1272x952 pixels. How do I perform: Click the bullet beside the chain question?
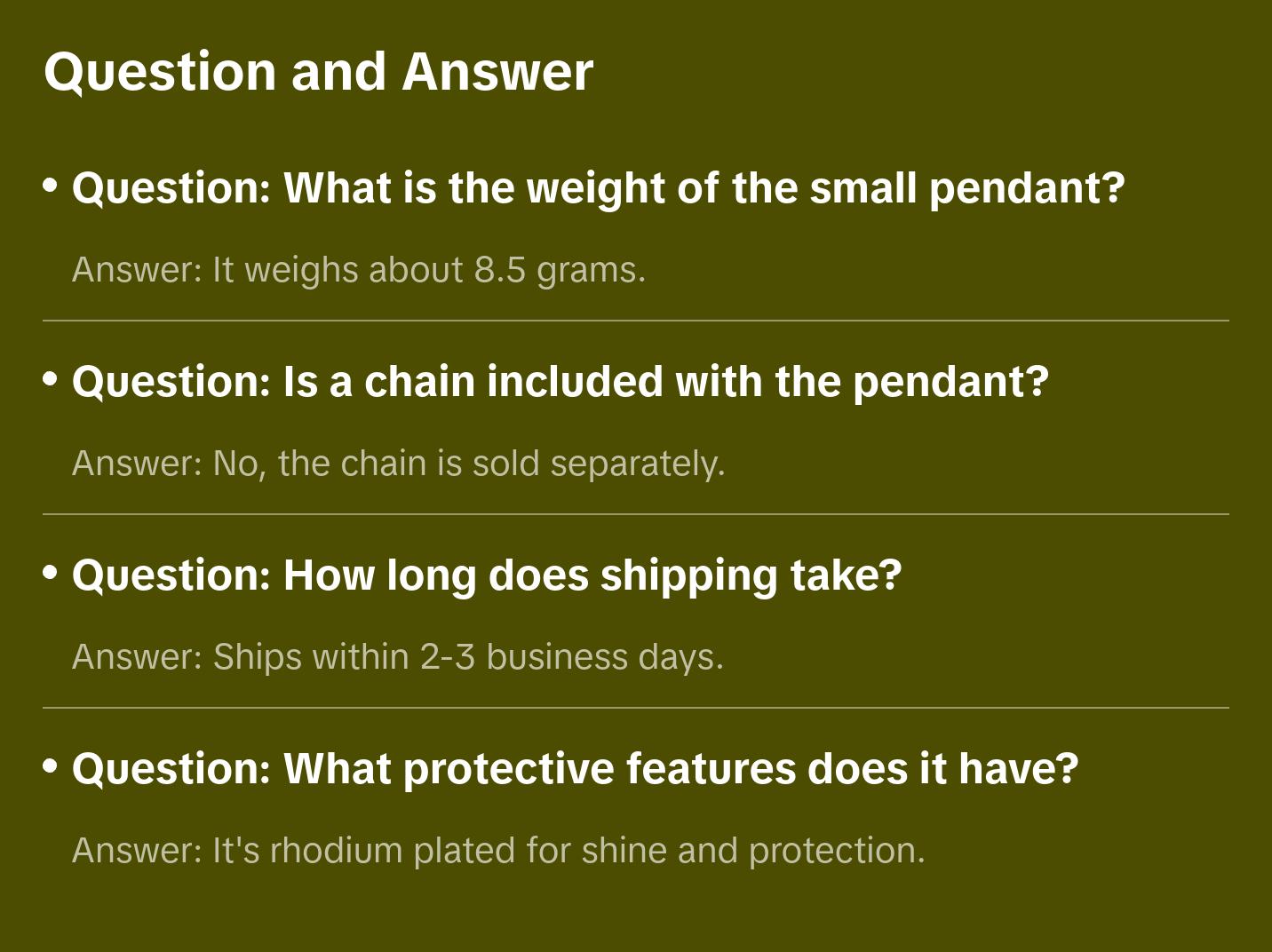51,379
